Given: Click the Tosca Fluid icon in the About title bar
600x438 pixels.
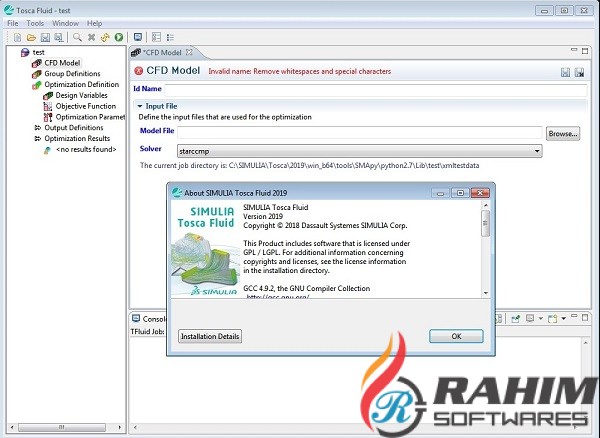Looking at the screenshot, I should (176, 192).
